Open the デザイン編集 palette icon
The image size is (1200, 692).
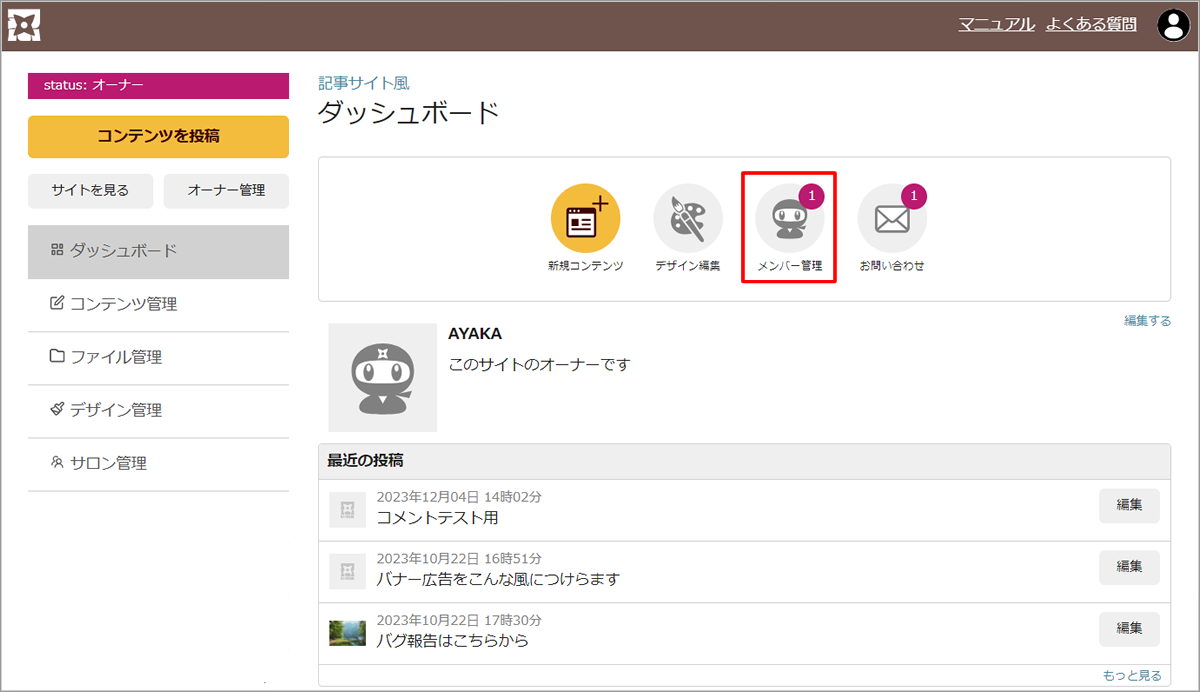click(688, 218)
